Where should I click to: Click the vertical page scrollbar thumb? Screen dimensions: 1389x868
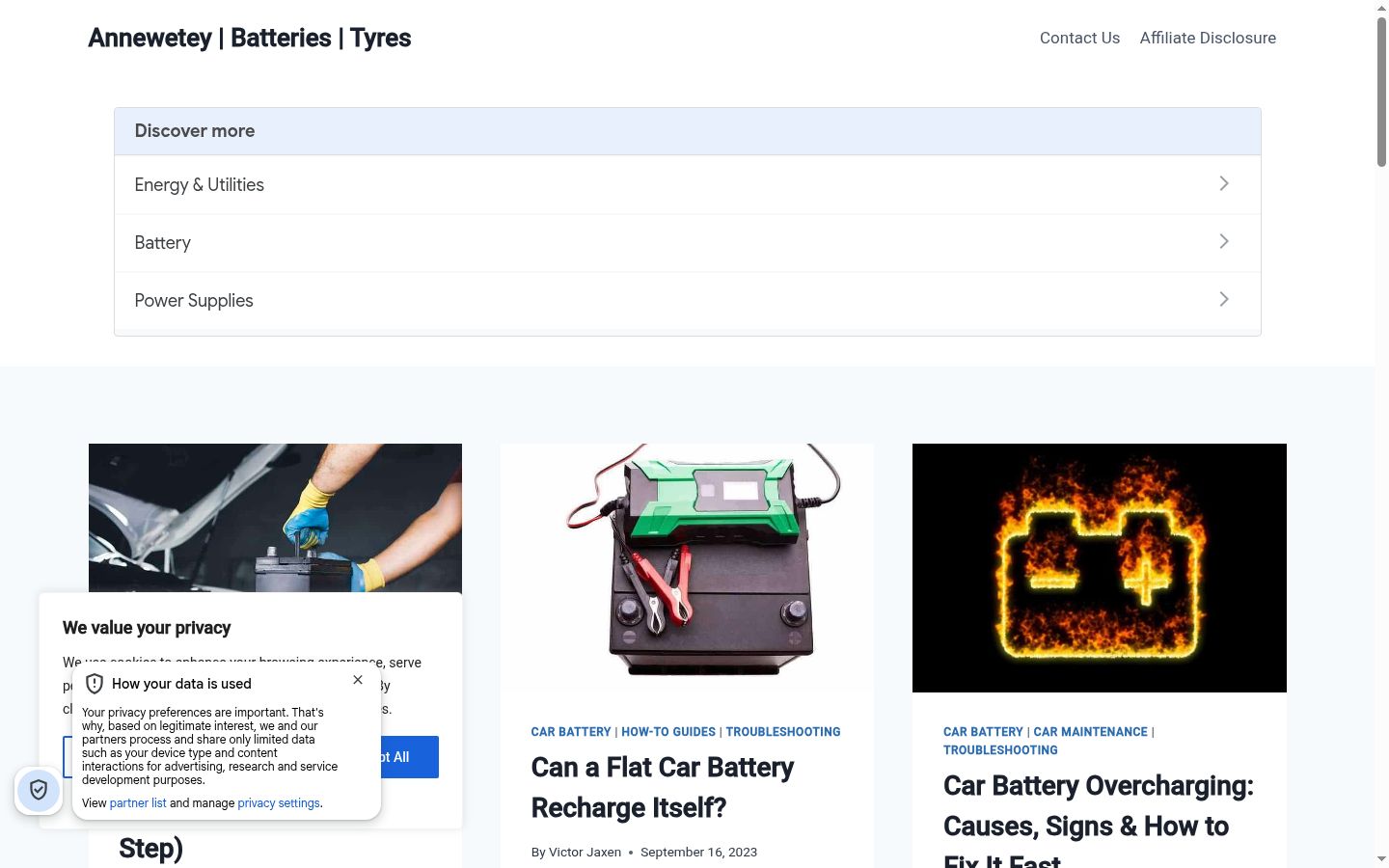pyautogui.click(x=1381, y=92)
